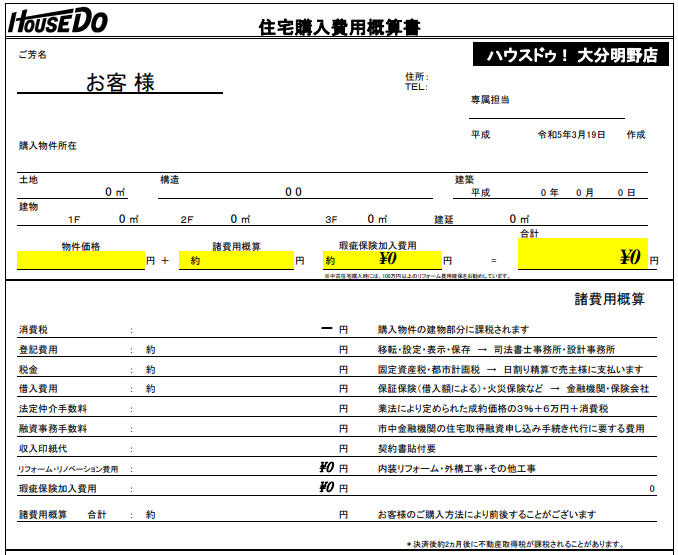Select the リフォーム・リノベーション費用 ¥0 value
Image resolution: width=678 pixels, height=555 pixels.
tap(325, 467)
